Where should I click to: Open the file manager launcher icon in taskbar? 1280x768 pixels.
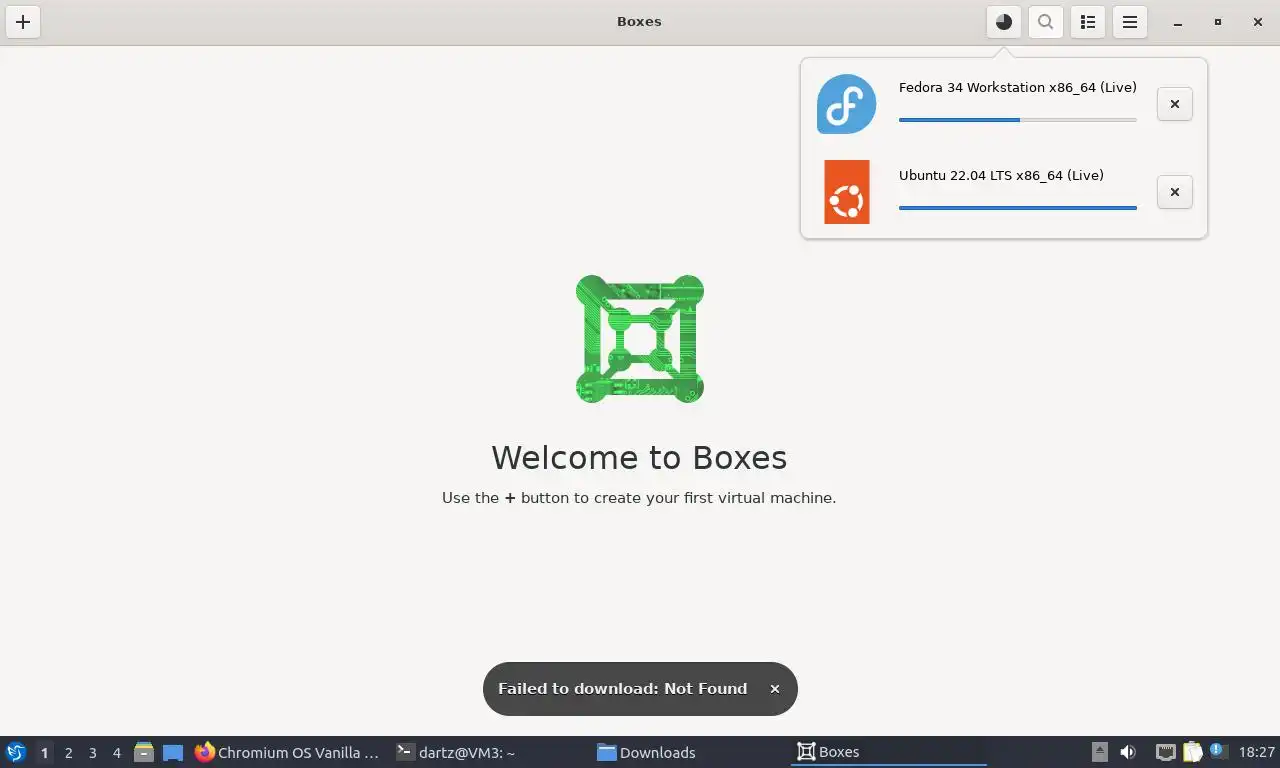pos(144,753)
